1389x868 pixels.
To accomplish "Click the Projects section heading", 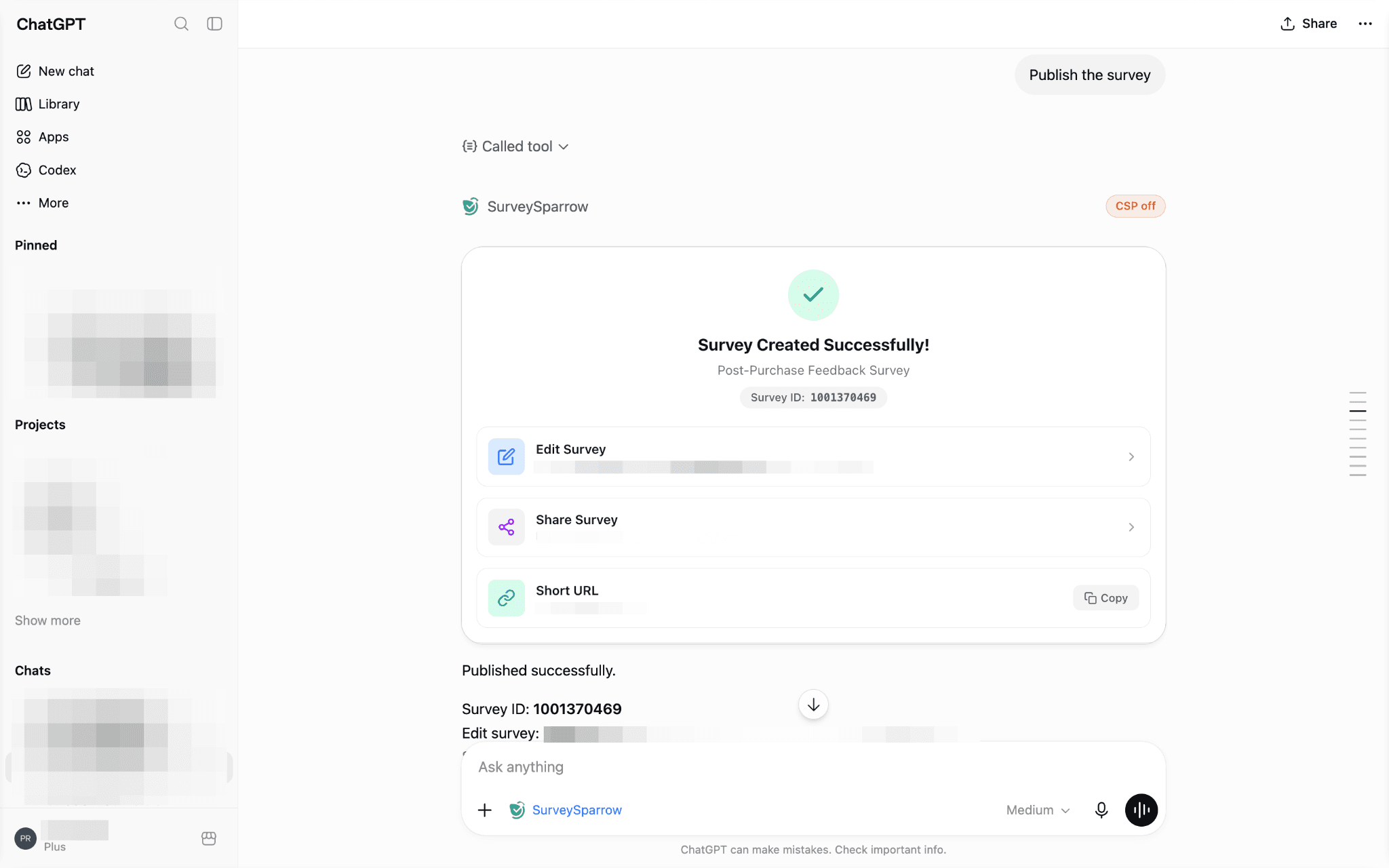I will tap(40, 425).
